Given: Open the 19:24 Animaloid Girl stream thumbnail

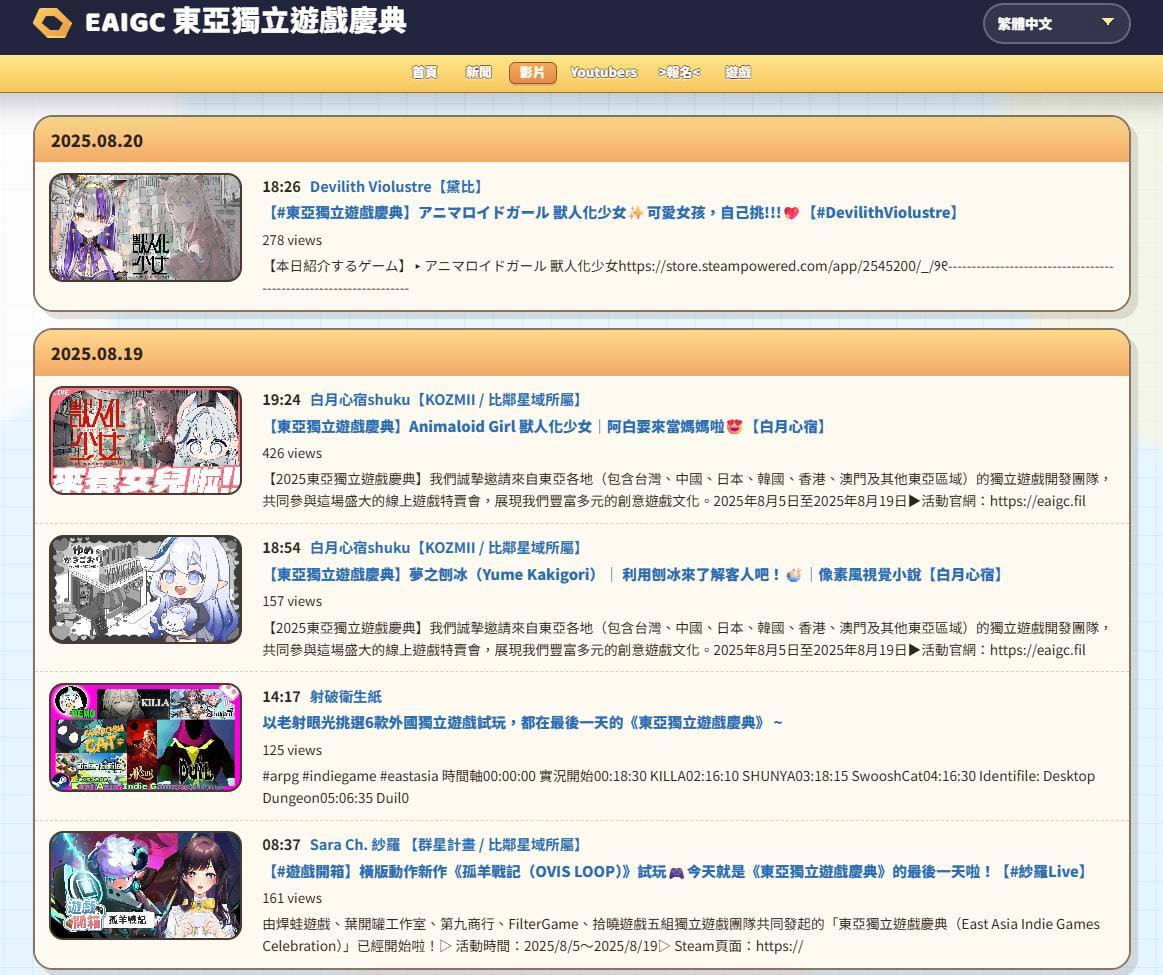Looking at the screenshot, I should tap(145, 440).
